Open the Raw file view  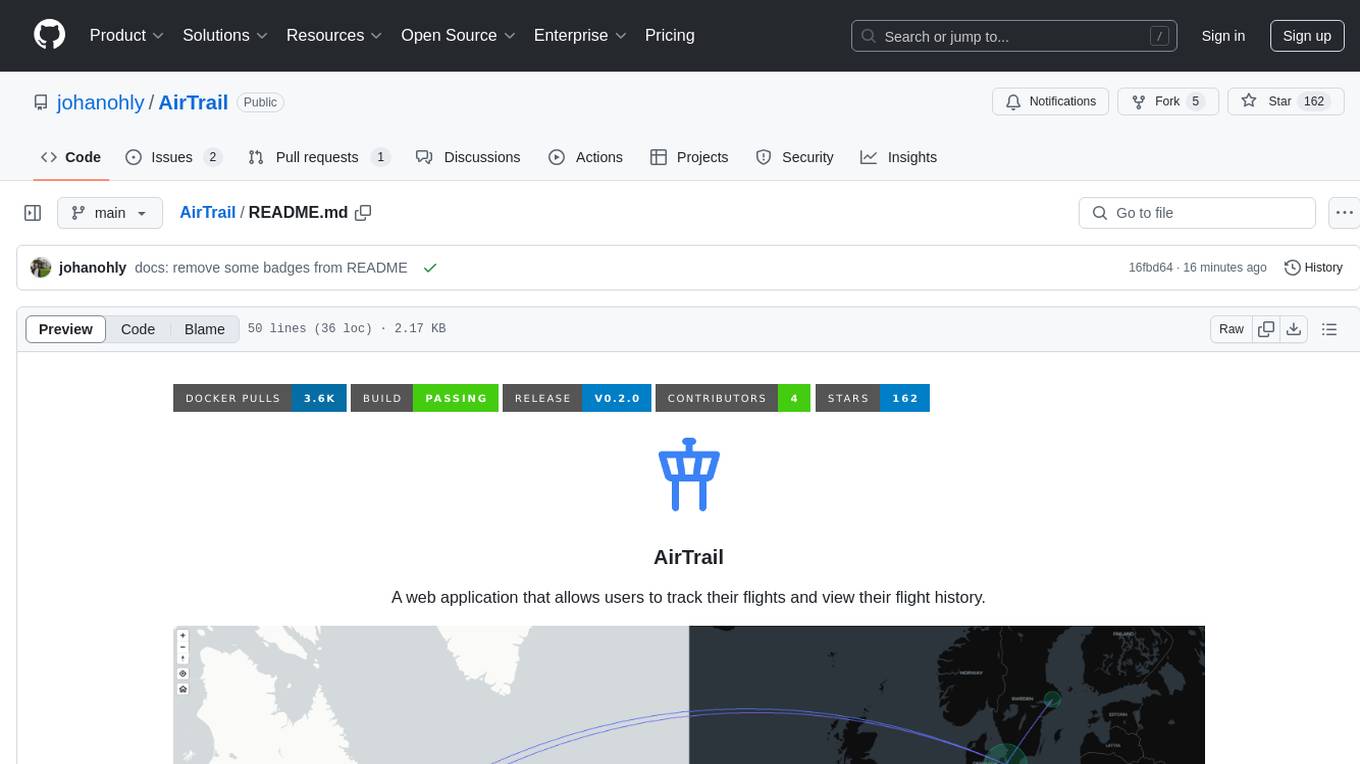click(1231, 329)
